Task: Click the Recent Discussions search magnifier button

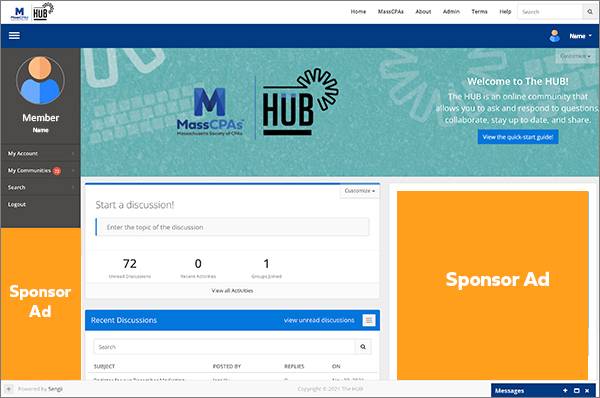Action: [363, 347]
